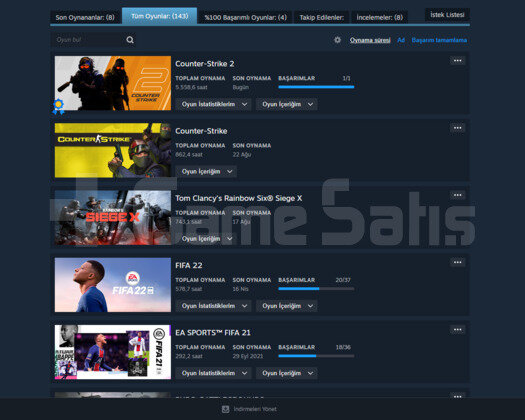The image size is (525, 420).
Task: Open the three-dot menu for Counter-Strike
Action: click(x=457, y=128)
